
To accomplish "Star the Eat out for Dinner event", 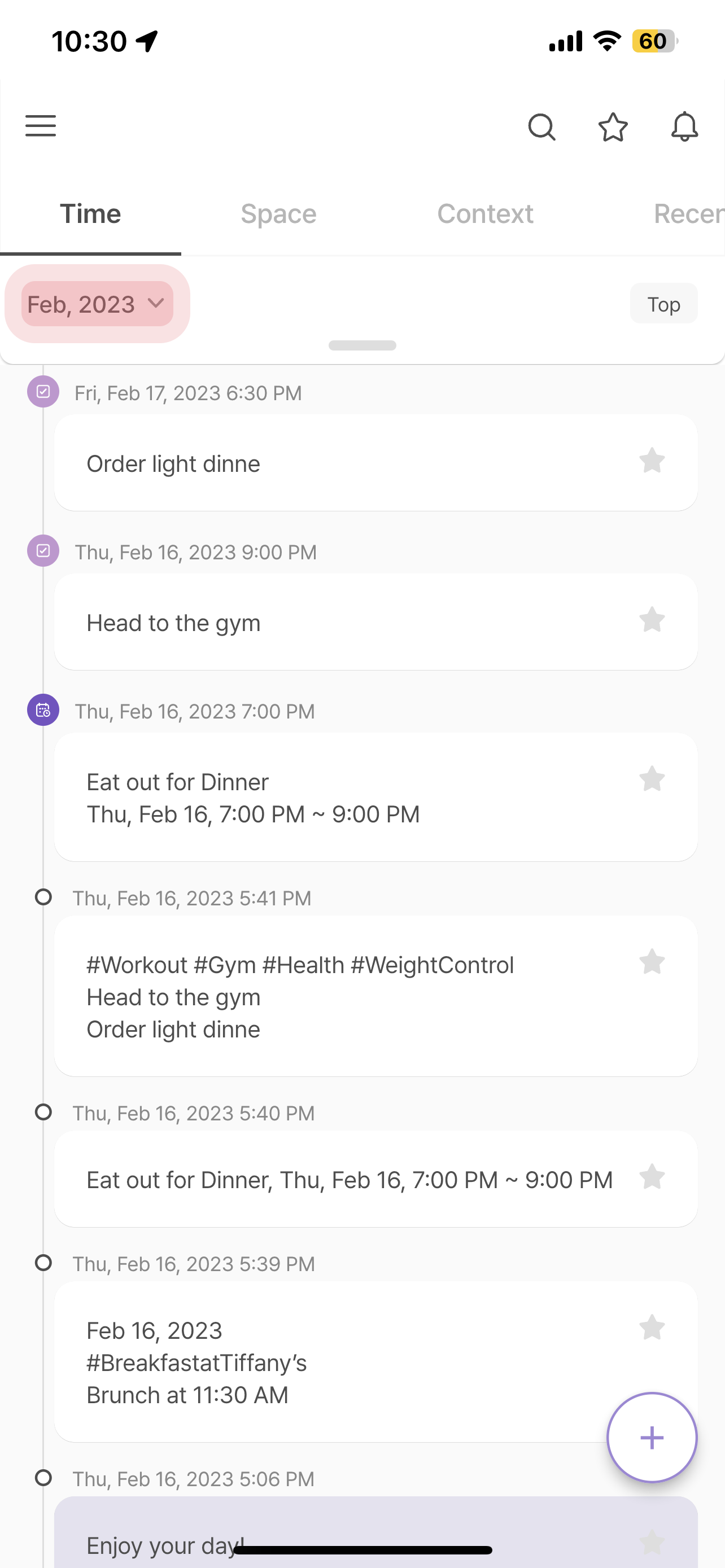I will tap(652, 778).
